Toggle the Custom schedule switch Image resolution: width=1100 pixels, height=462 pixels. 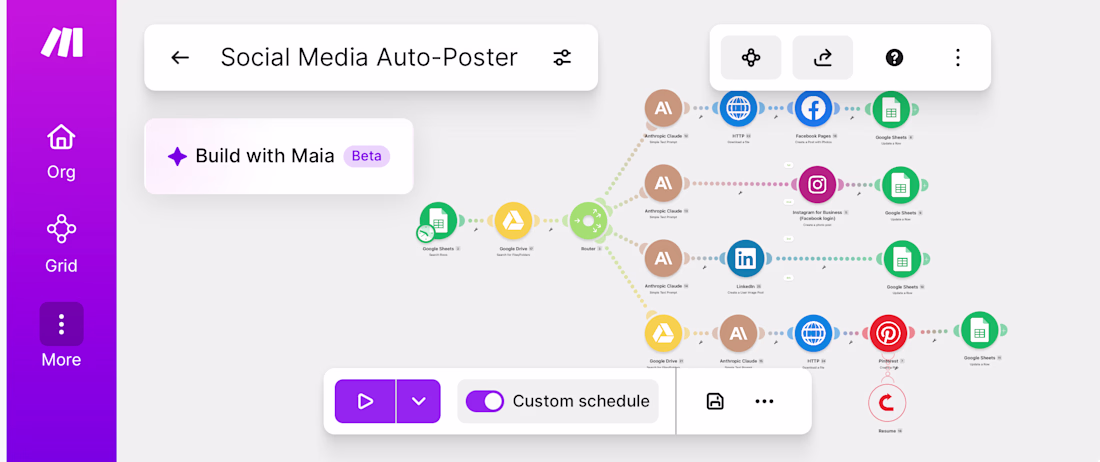pyautogui.click(x=485, y=401)
